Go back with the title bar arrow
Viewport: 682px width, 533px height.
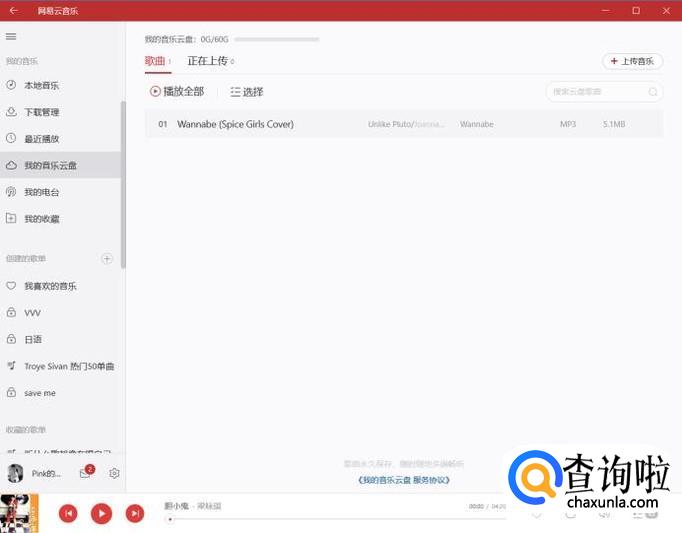(13, 11)
